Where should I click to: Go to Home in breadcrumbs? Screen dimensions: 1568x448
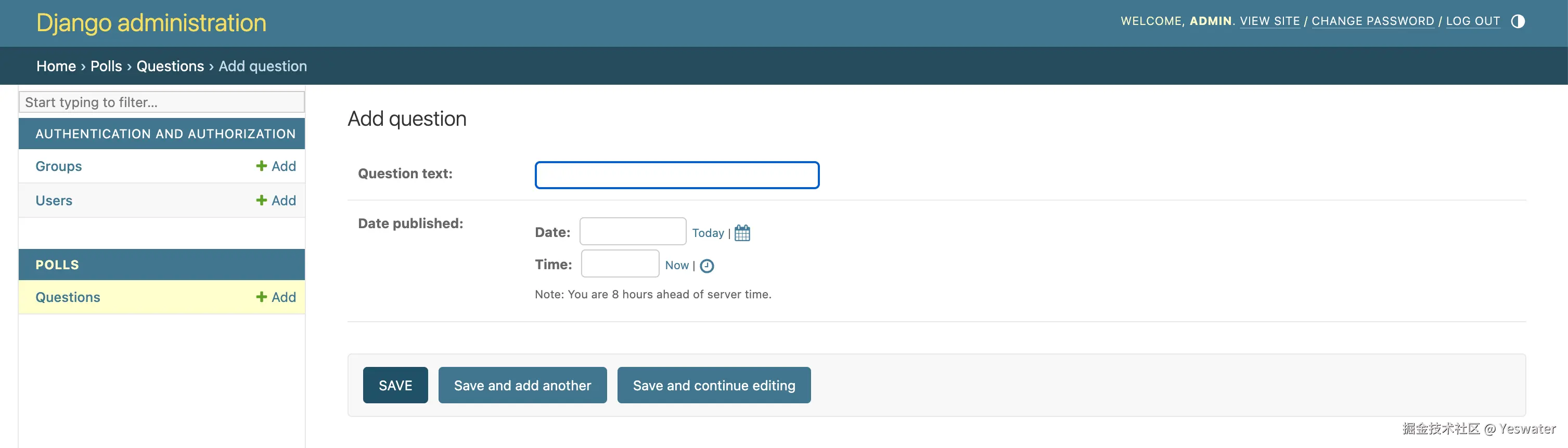[x=56, y=66]
